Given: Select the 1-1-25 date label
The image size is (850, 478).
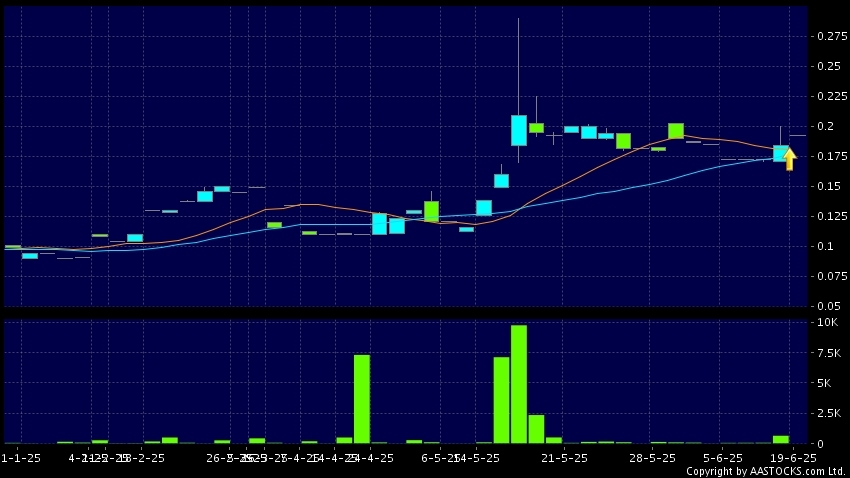Looking at the screenshot, I should pyautogui.click(x=21, y=458).
